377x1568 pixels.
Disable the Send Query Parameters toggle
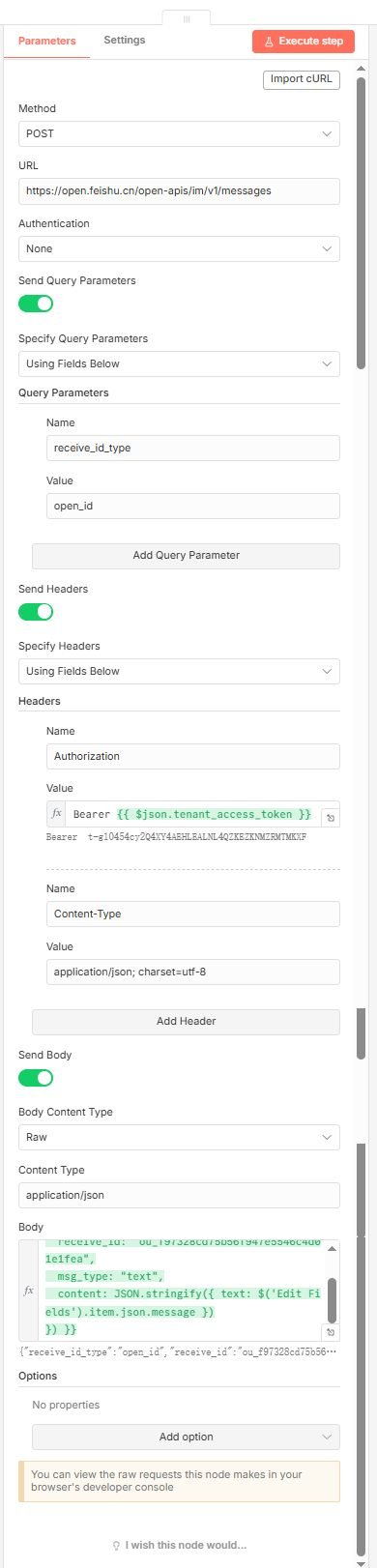pyautogui.click(x=36, y=304)
